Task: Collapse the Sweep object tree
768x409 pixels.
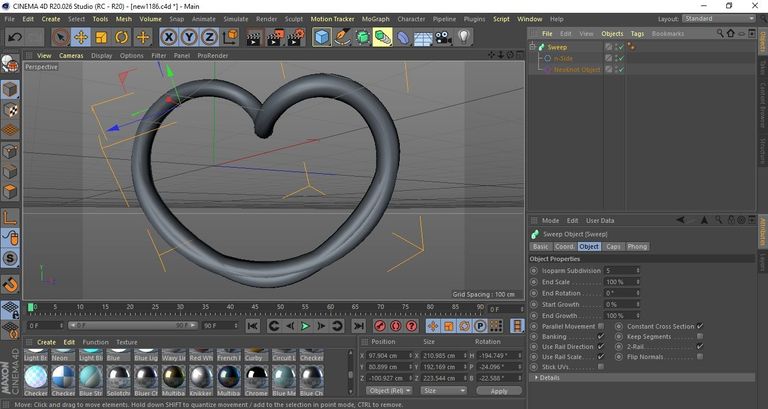Action: (532, 47)
